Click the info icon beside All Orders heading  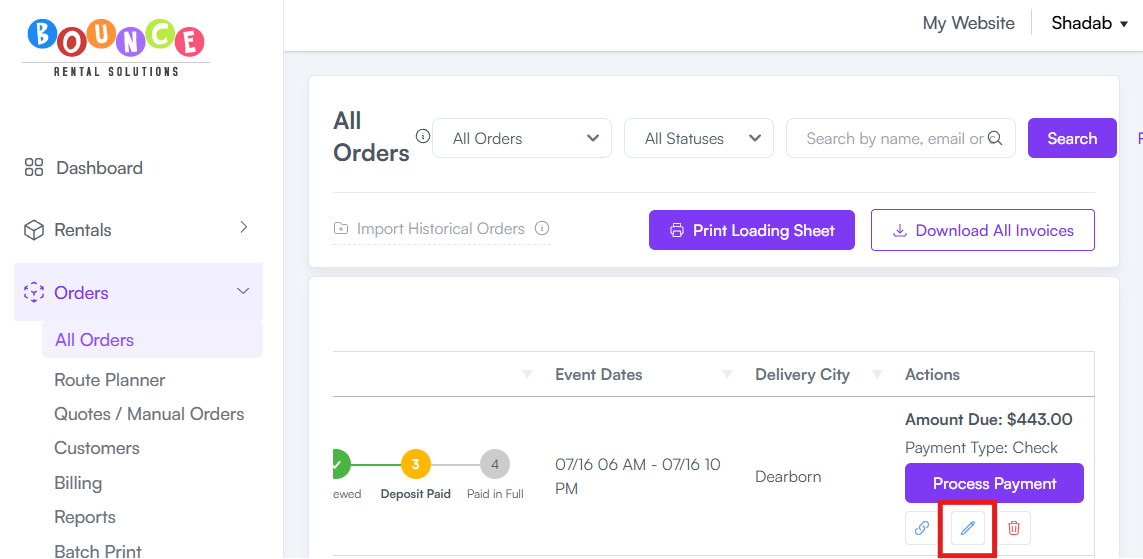tap(422, 136)
